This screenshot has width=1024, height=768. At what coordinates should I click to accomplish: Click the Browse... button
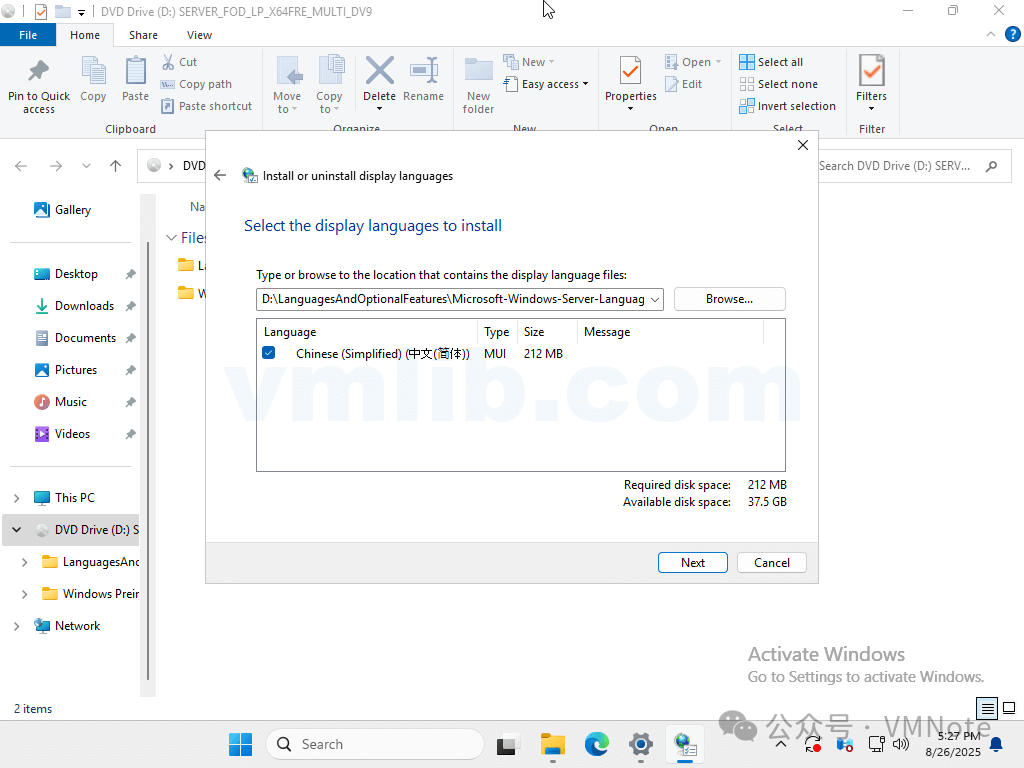pos(729,299)
